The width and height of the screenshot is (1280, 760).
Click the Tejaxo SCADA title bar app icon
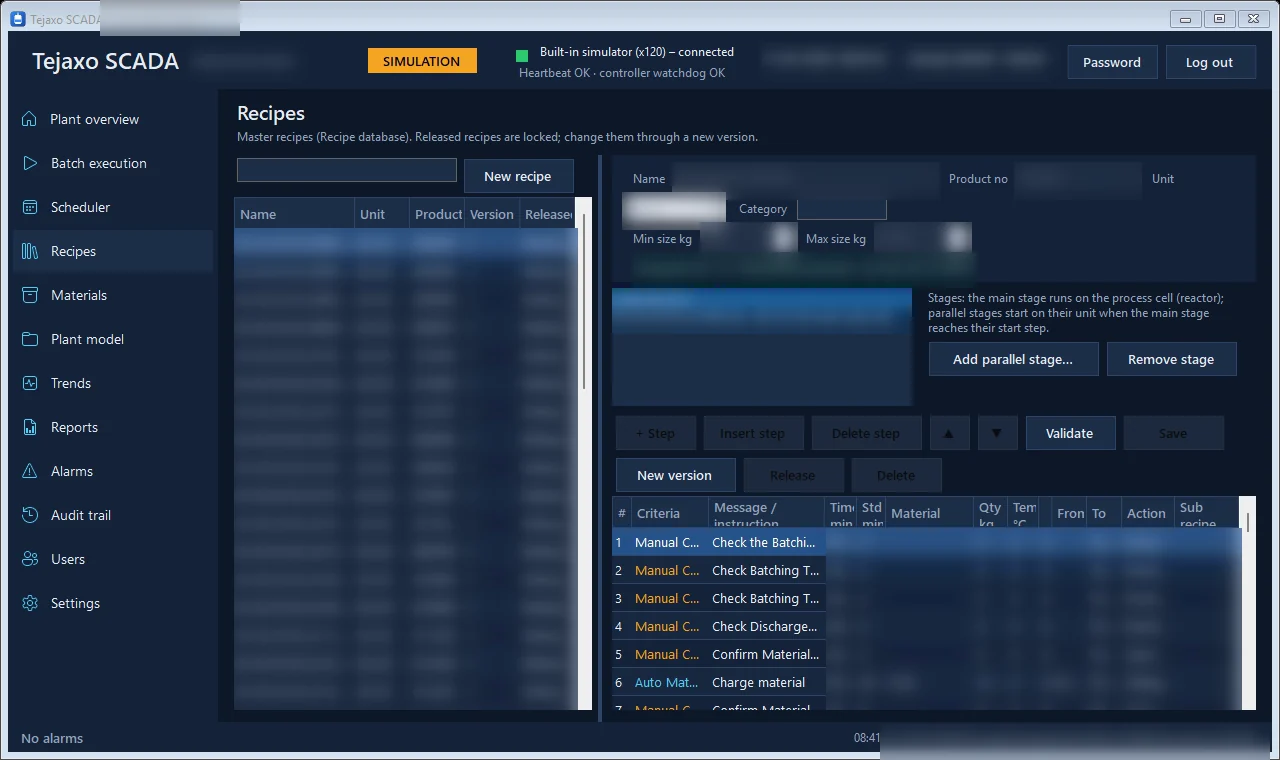(x=17, y=19)
